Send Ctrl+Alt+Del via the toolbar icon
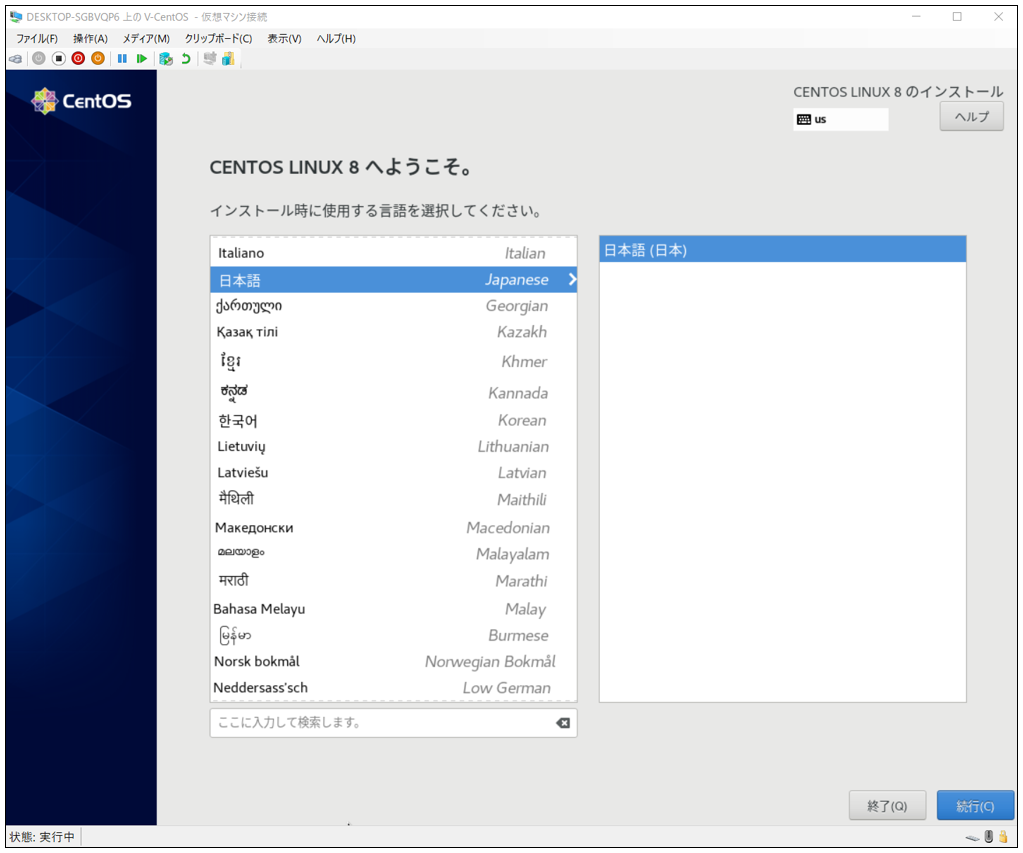The height and width of the screenshot is (853, 1023). pos(15,59)
